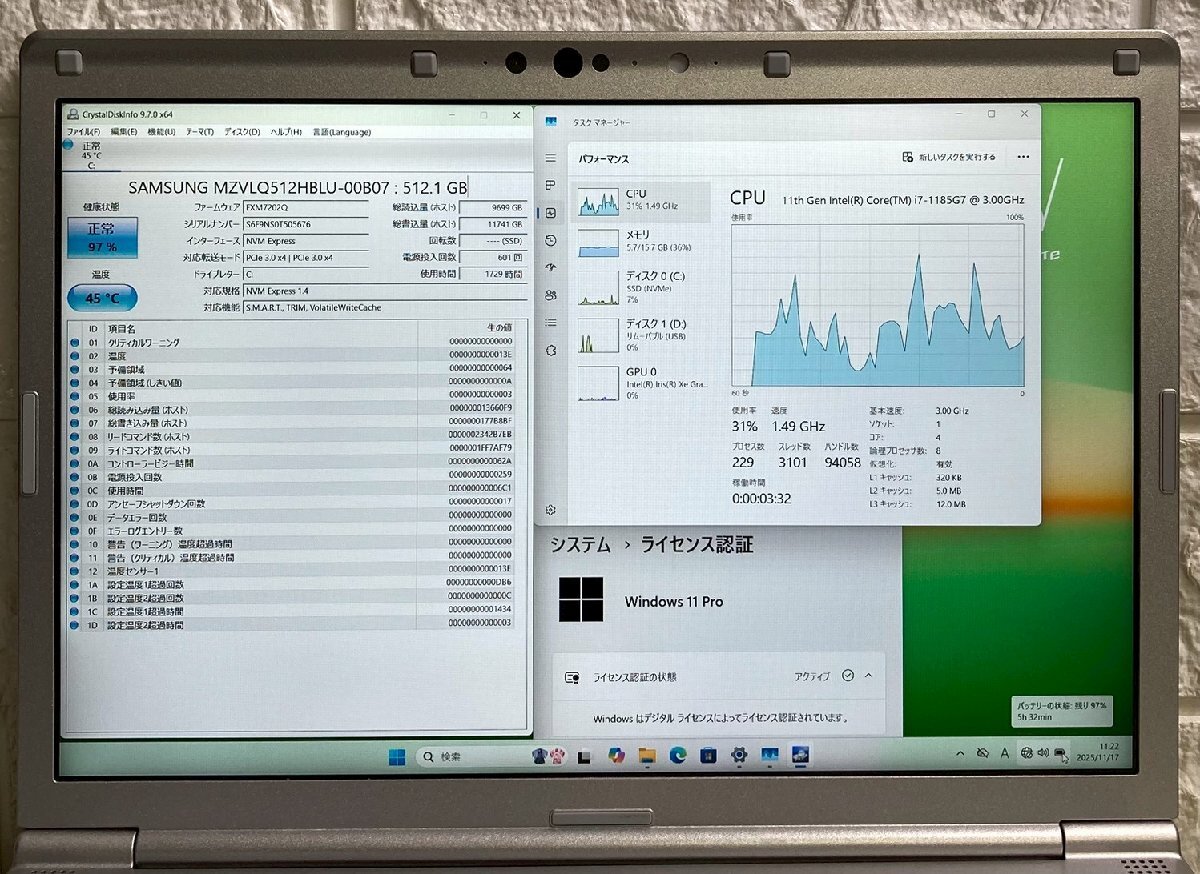Open the Task Manager more options (…) menu
Viewport: 1200px width, 874px height.
(x=1023, y=157)
